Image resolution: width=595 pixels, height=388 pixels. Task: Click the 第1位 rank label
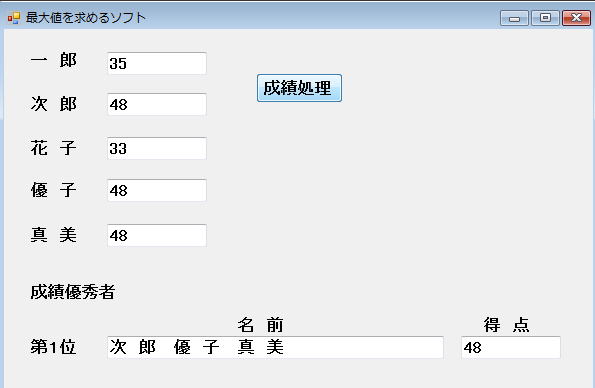pos(53,347)
